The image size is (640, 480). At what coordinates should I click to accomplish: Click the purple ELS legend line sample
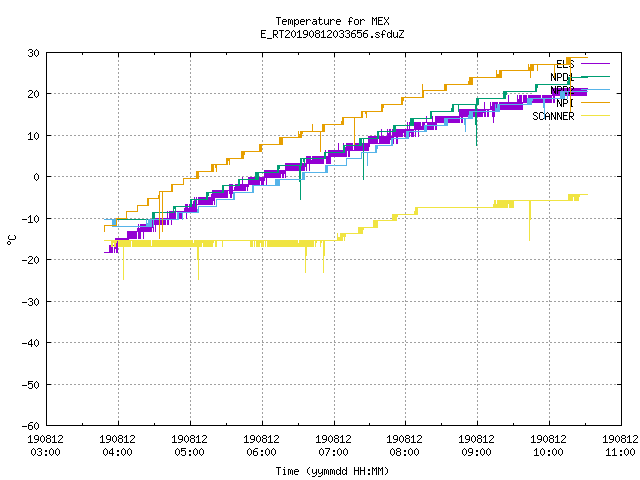595,64
